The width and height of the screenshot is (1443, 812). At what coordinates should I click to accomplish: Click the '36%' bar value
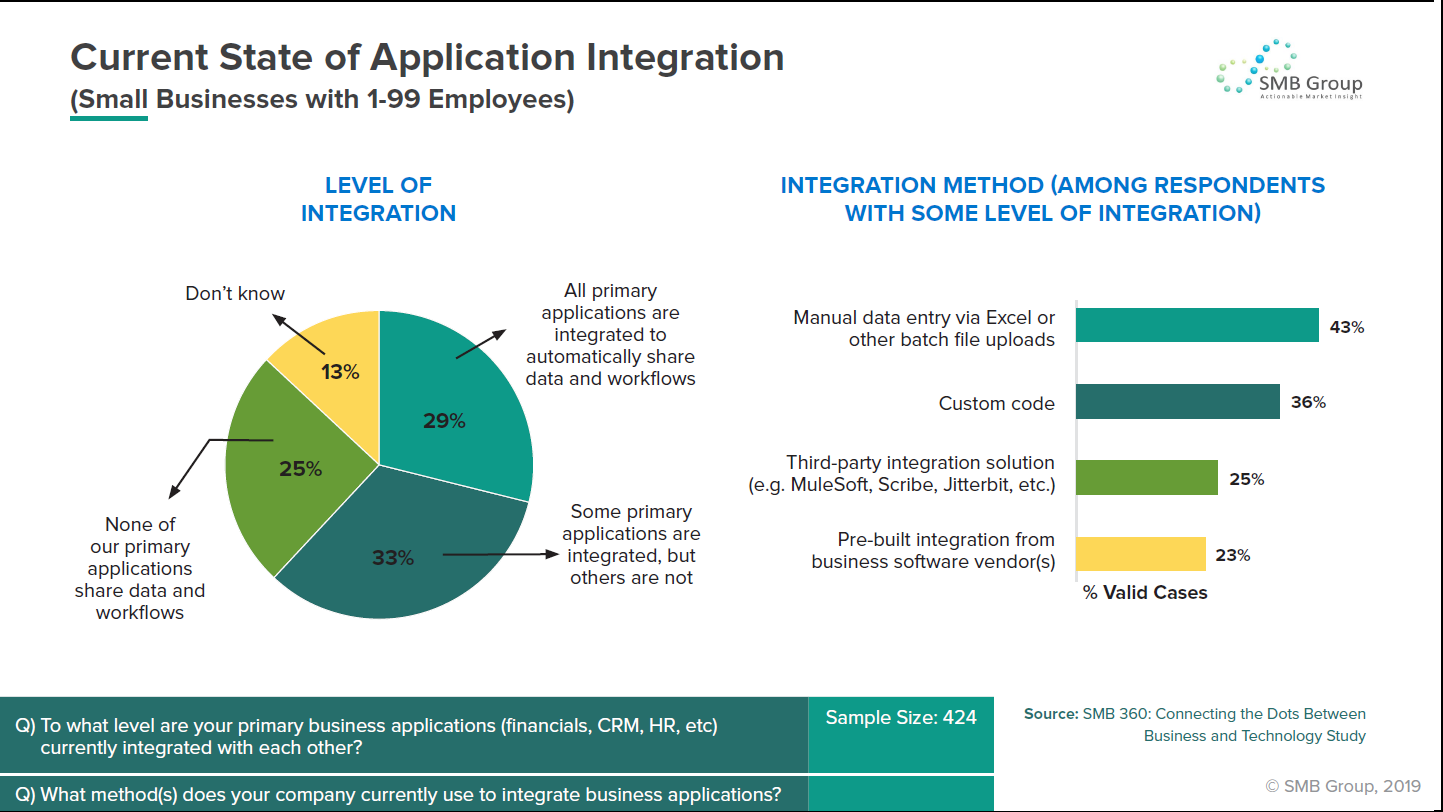point(1308,402)
